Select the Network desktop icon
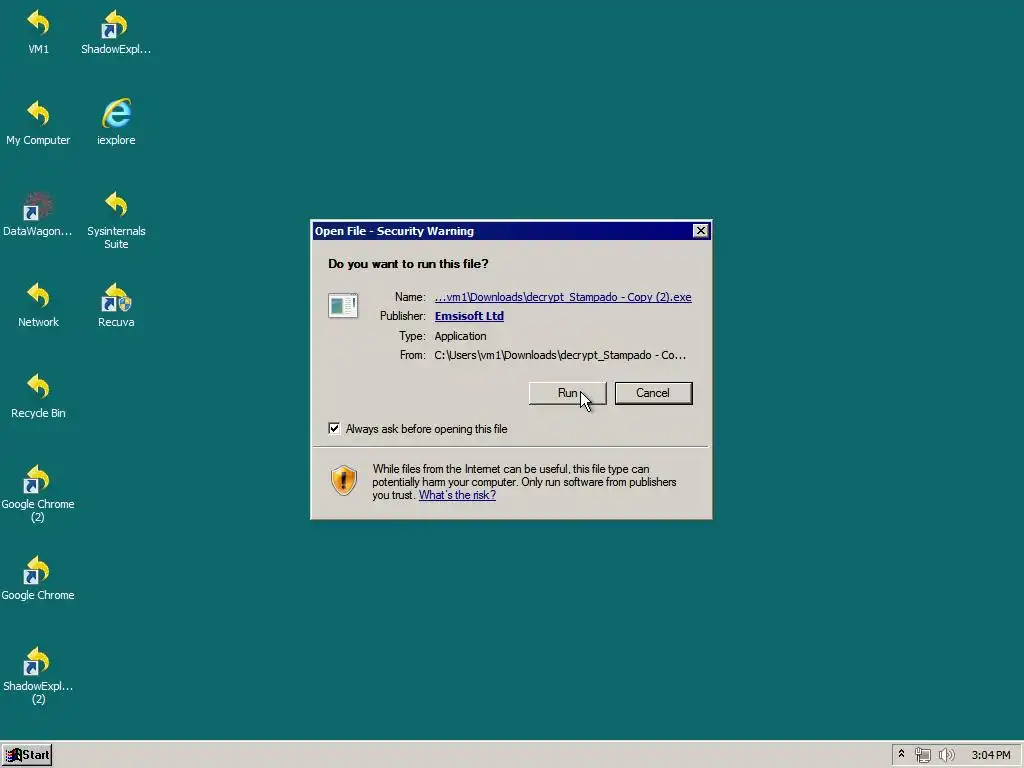The image size is (1024, 768). (x=38, y=304)
